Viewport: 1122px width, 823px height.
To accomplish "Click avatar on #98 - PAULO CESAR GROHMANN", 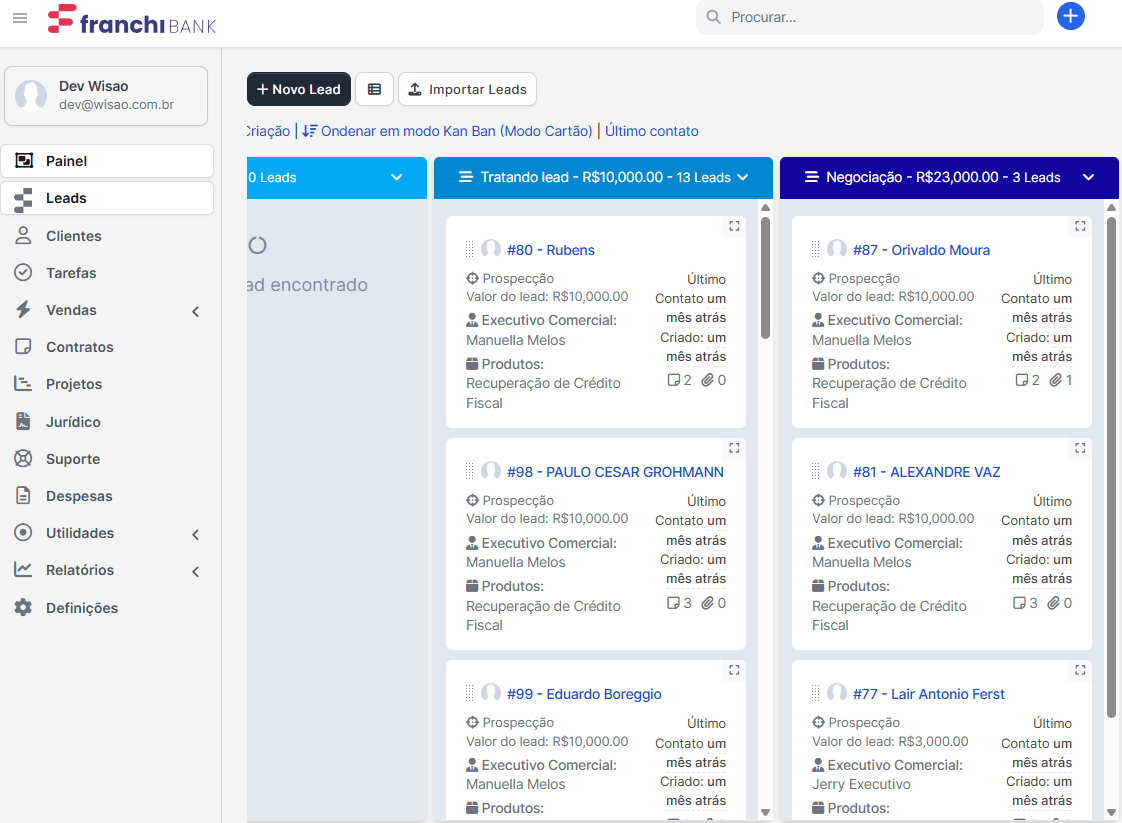I will (x=491, y=471).
